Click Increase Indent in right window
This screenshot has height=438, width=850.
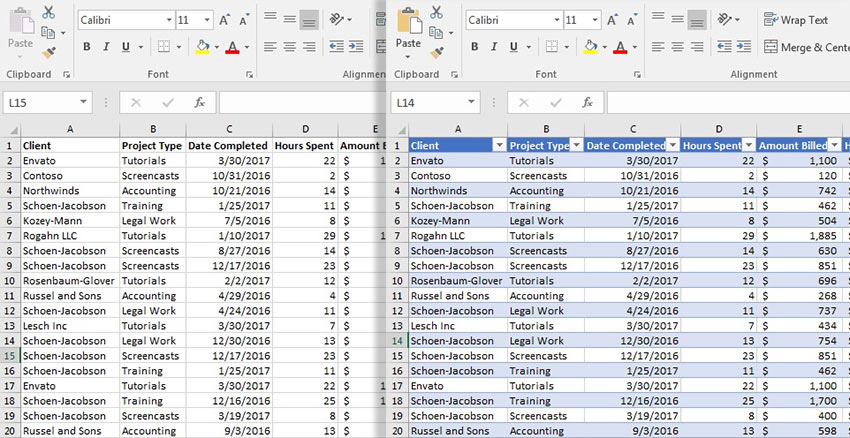pos(744,47)
